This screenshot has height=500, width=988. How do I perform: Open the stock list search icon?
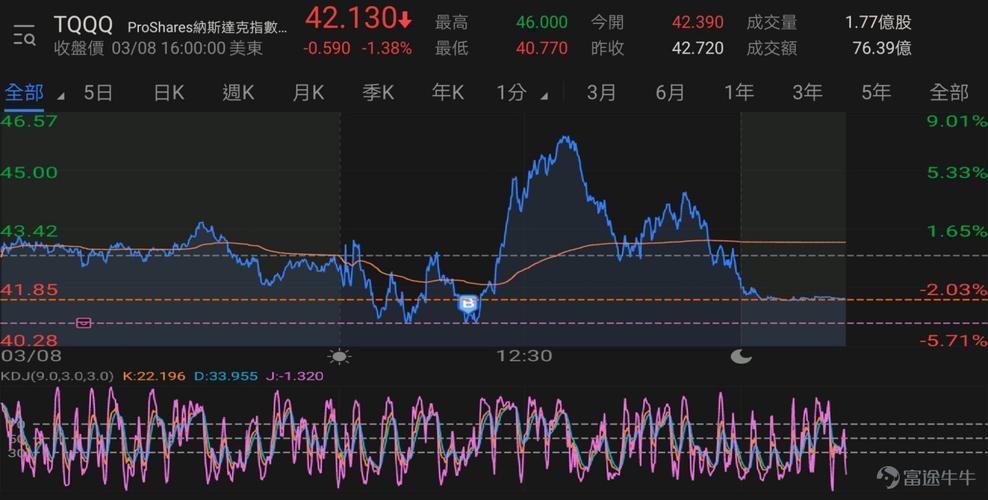[24, 34]
